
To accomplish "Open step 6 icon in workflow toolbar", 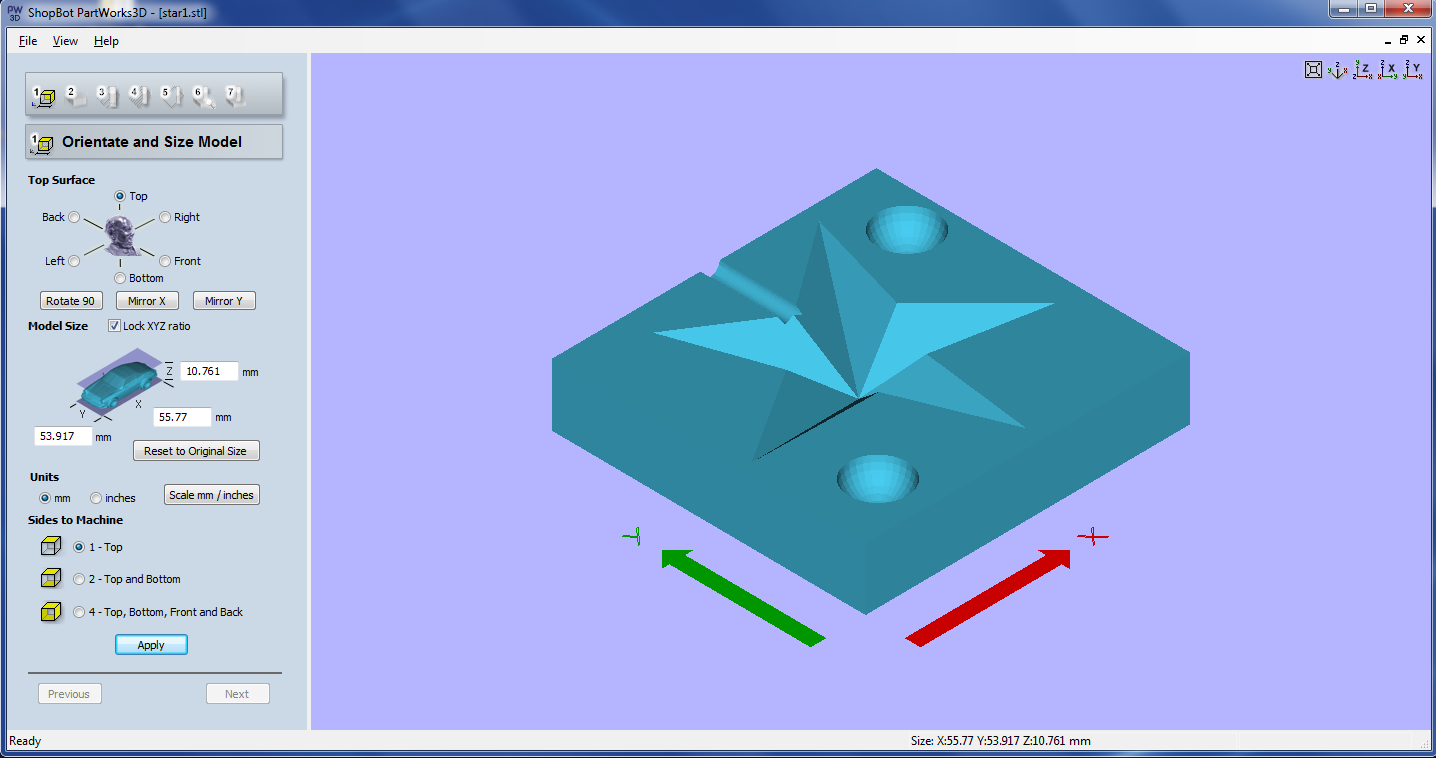I will tap(203, 96).
